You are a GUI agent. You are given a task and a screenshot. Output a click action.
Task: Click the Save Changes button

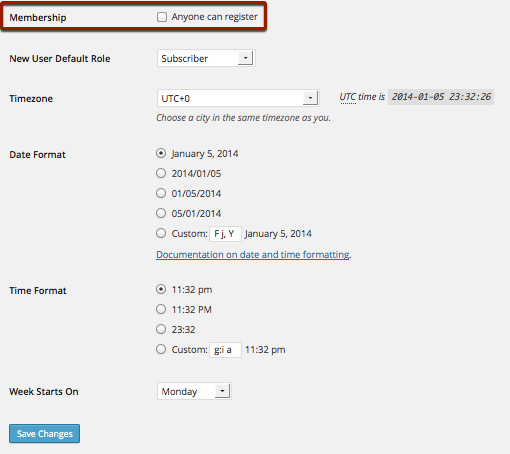[x=44, y=434]
